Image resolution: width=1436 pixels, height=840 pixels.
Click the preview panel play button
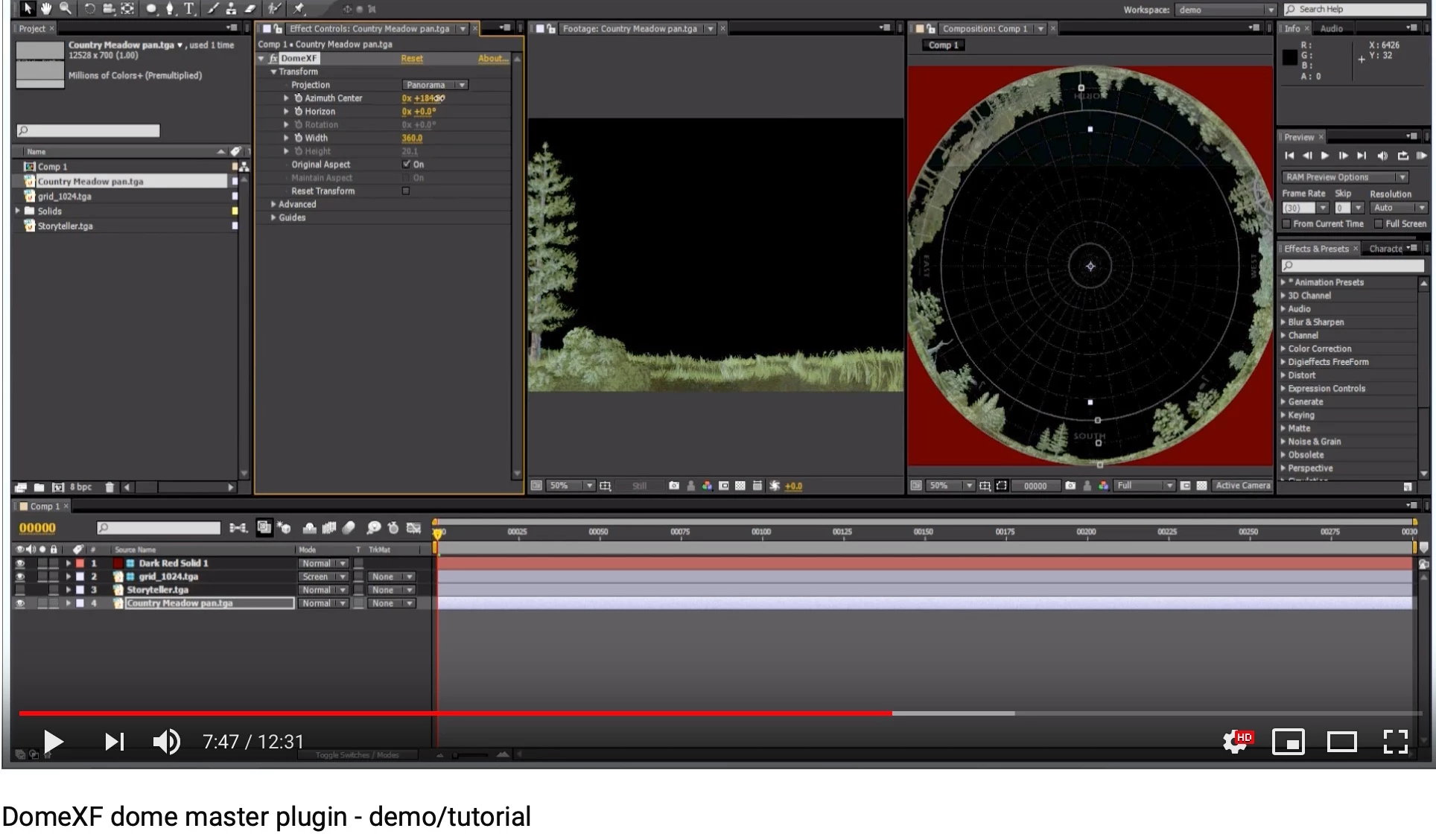[x=1325, y=156]
